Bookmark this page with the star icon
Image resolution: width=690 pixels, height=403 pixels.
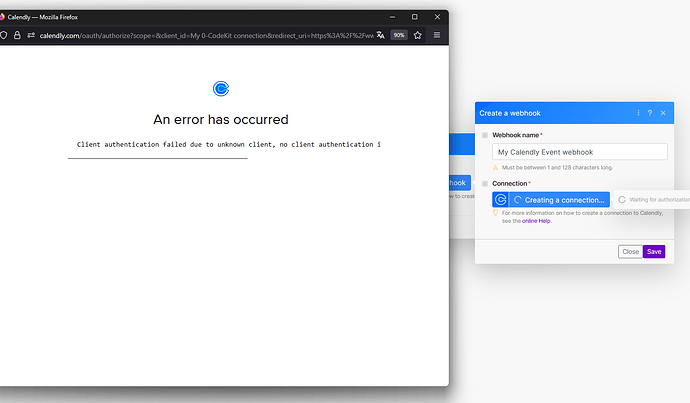[x=418, y=35]
